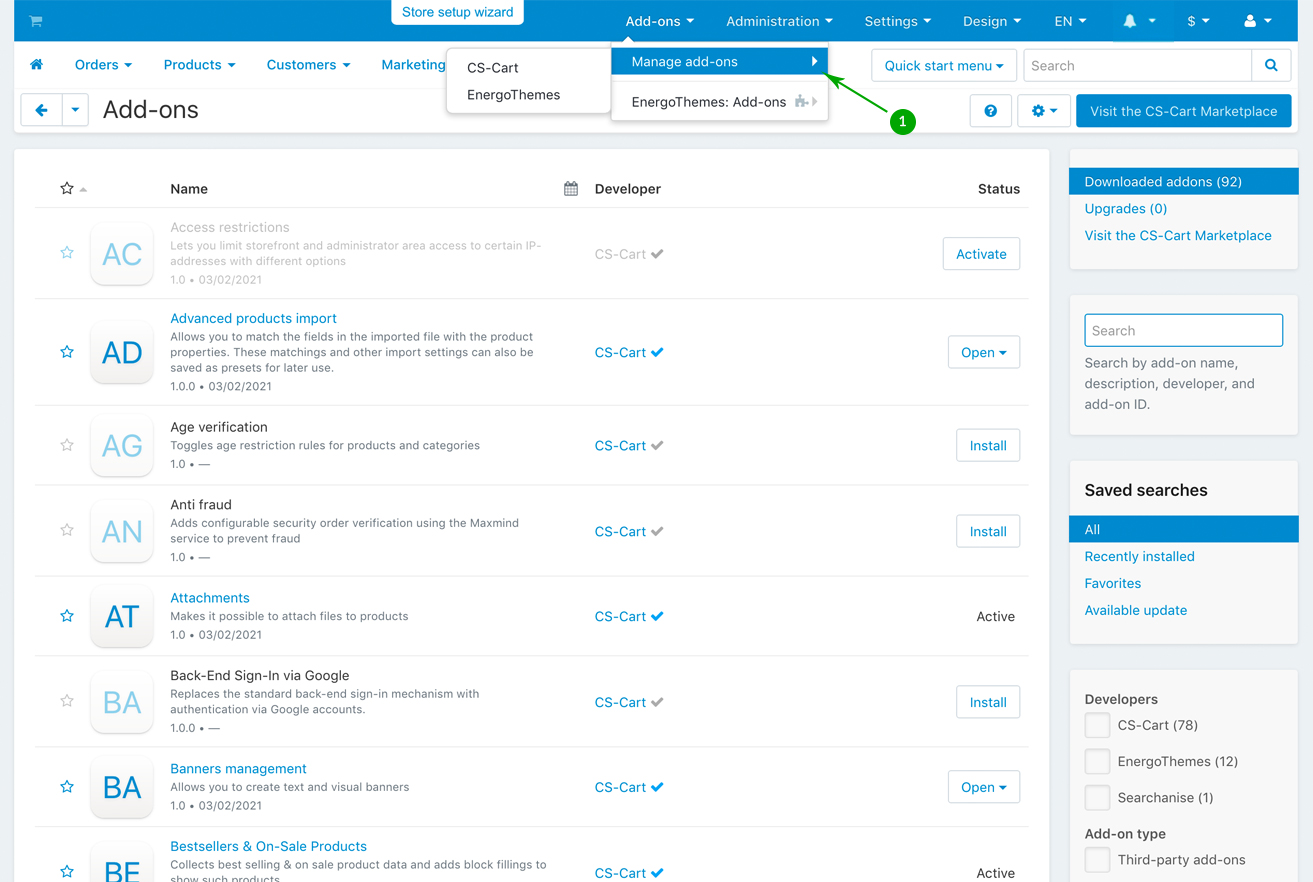The width and height of the screenshot is (1313, 882).
Task: Click the search magnifier icon
Action: tap(1270, 66)
